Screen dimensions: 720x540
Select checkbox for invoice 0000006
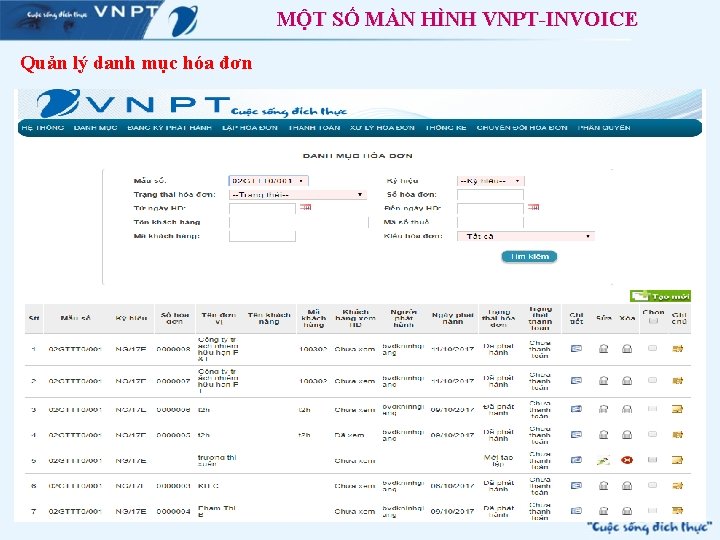(652, 409)
